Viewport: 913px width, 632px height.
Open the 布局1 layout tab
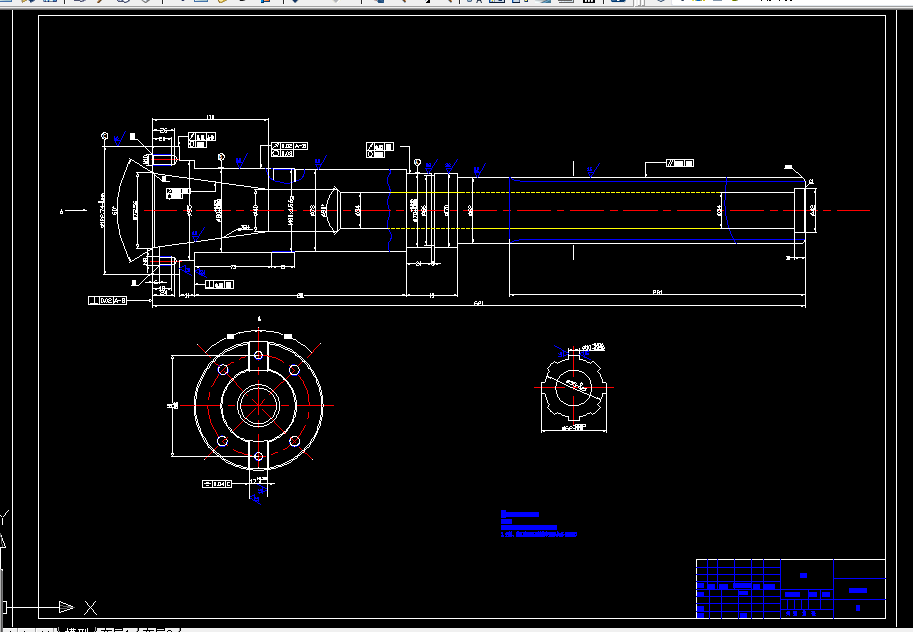coord(118,630)
